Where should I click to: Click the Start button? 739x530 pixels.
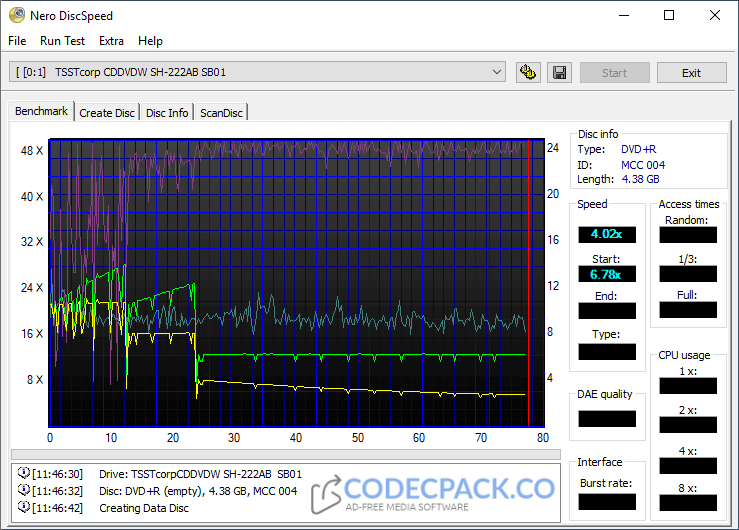[x=615, y=73]
